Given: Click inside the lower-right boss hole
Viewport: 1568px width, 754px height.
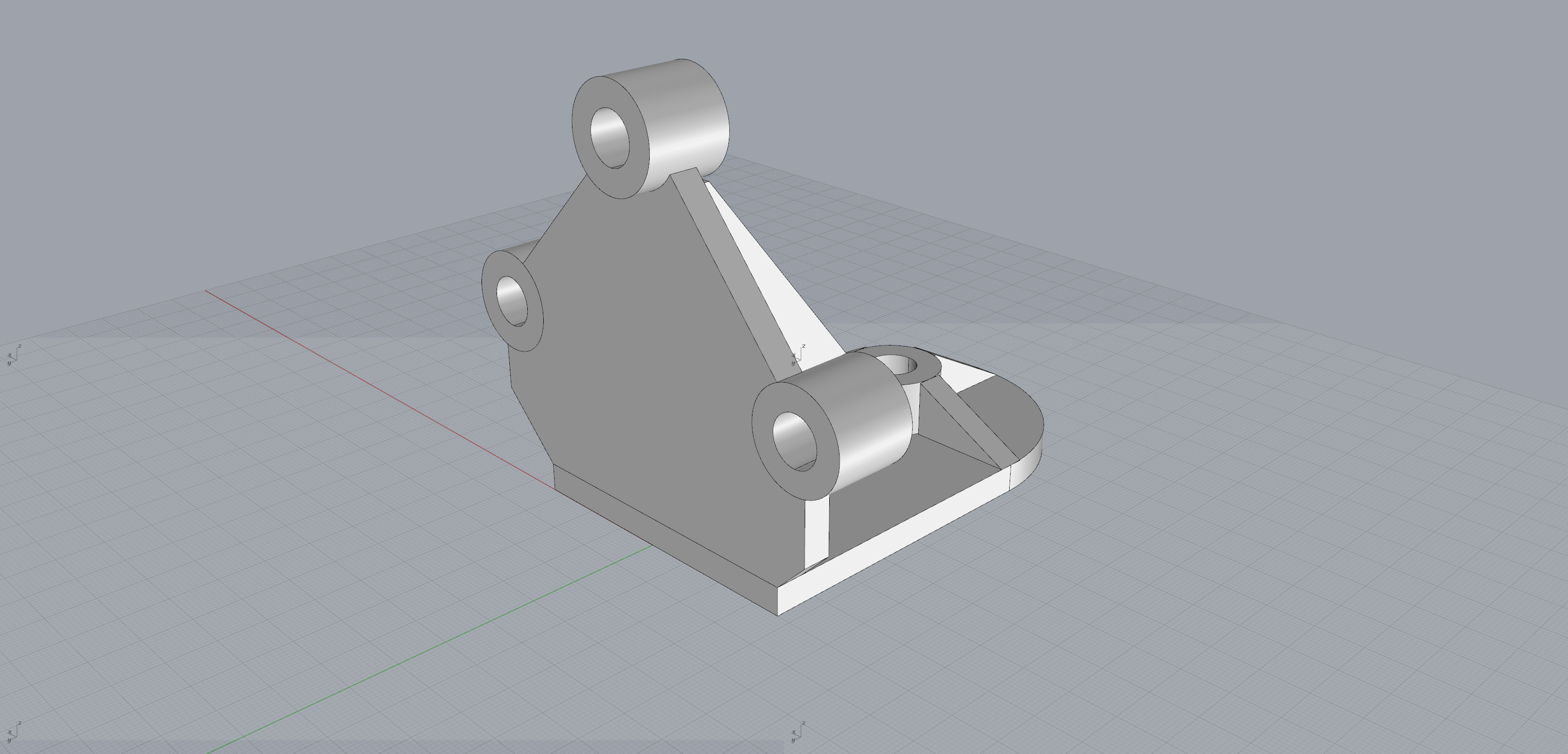Looking at the screenshot, I should 795,440.
